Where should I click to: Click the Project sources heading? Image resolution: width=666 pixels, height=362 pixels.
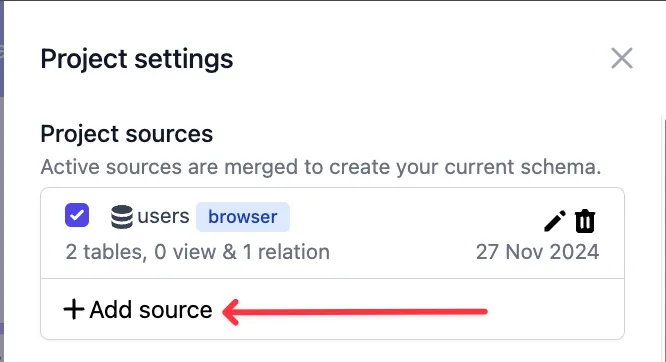[x=127, y=134]
